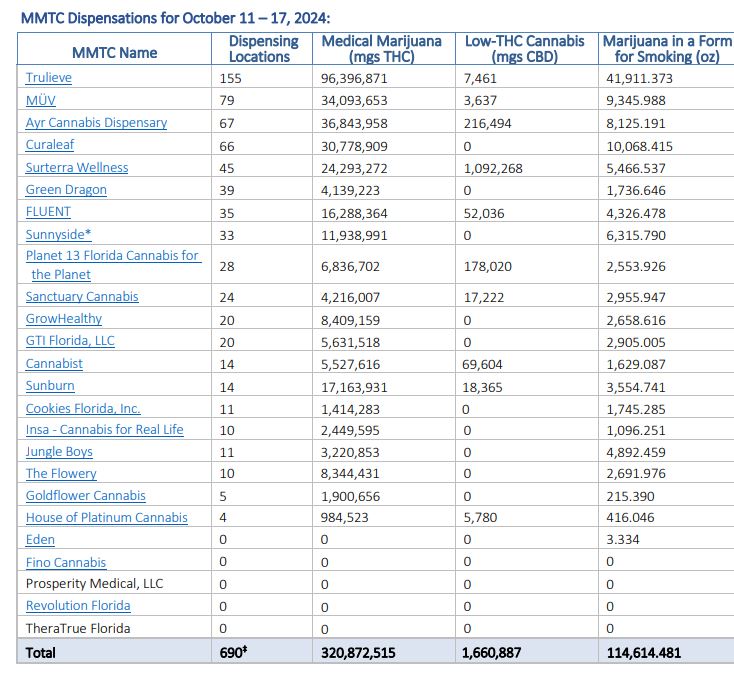Open the Jungle Boys link

tap(59, 452)
